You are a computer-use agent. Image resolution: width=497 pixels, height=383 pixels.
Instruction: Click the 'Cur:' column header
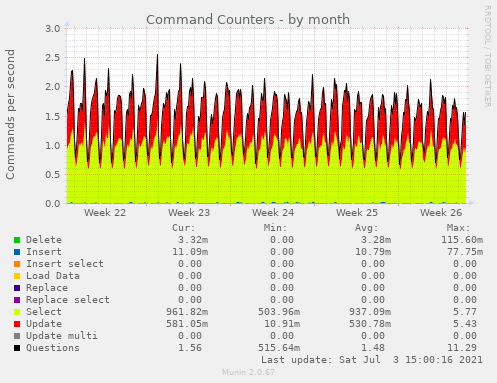(x=184, y=228)
